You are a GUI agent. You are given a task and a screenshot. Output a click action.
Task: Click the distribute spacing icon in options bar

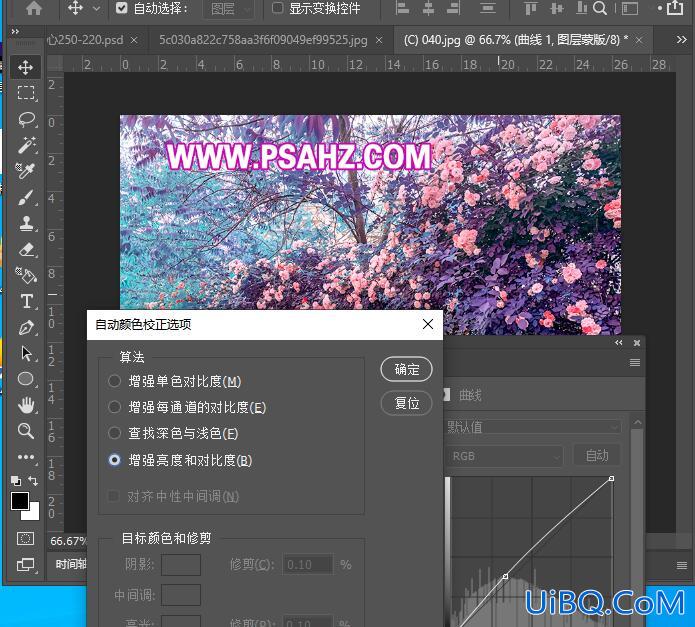point(488,8)
